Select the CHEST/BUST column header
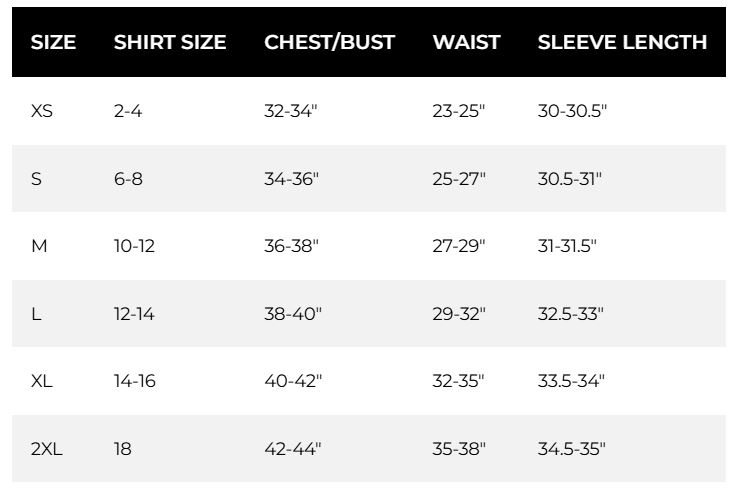743x497 pixels. [x=329, y=42]
